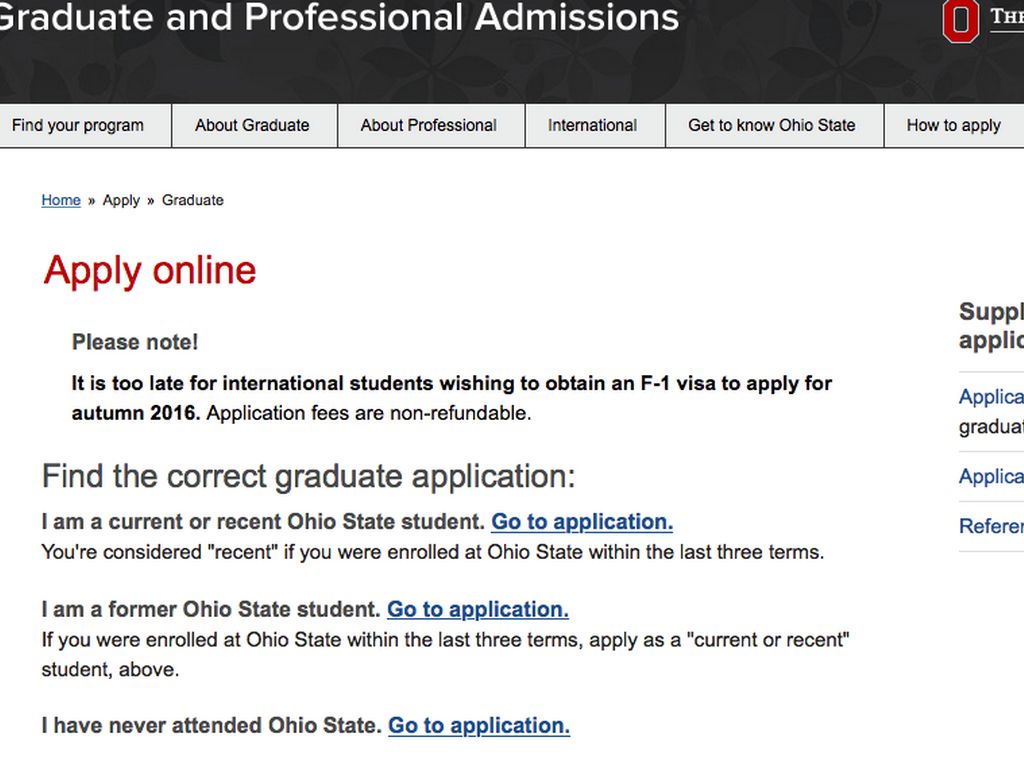Click the Home breadcrumb link

[x=61, y=200]
